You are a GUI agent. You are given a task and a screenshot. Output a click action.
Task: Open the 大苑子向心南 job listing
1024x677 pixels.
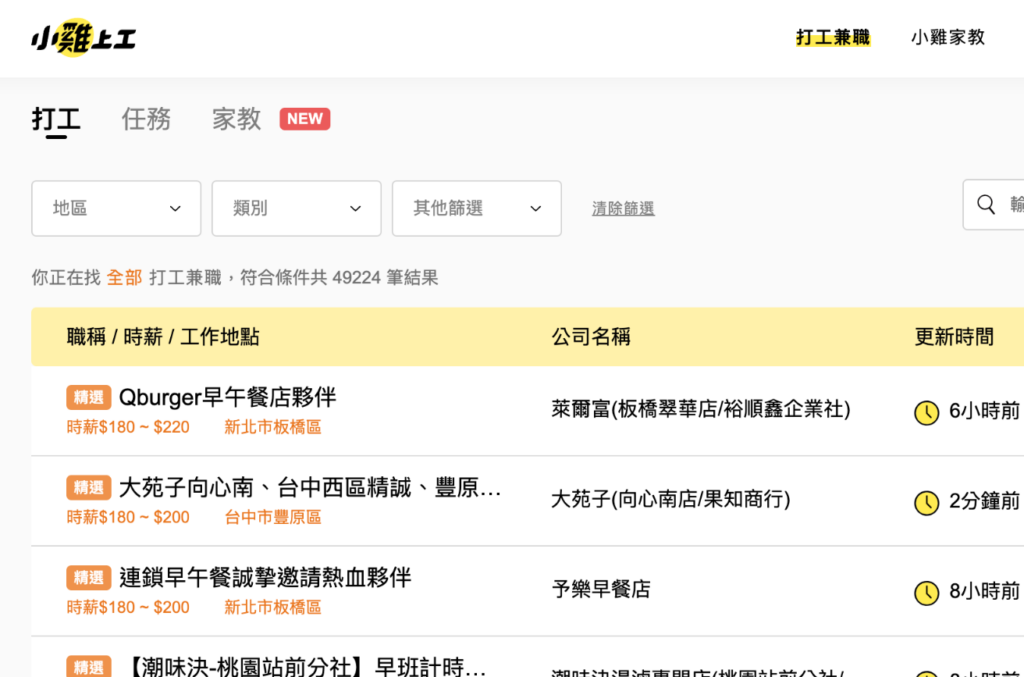(x=310, y=487)
